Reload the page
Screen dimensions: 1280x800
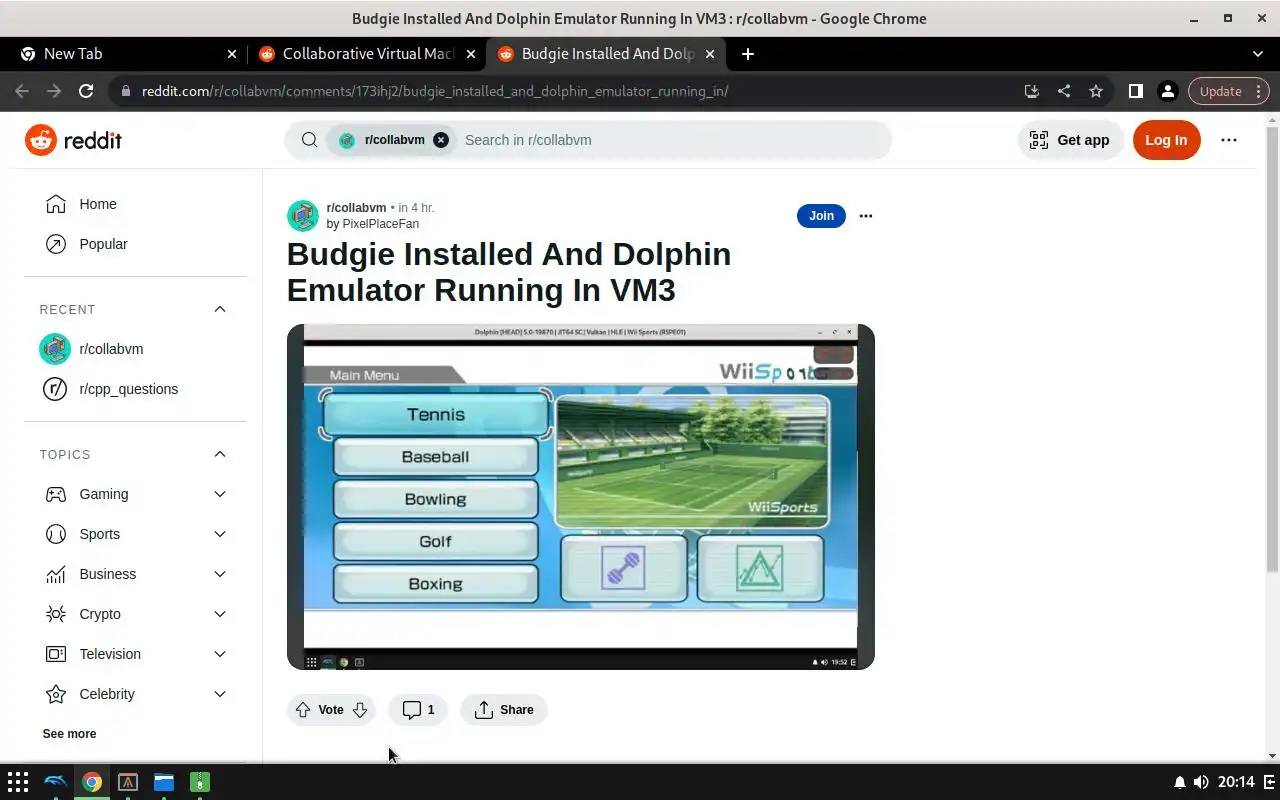click(x=86, y=91)
